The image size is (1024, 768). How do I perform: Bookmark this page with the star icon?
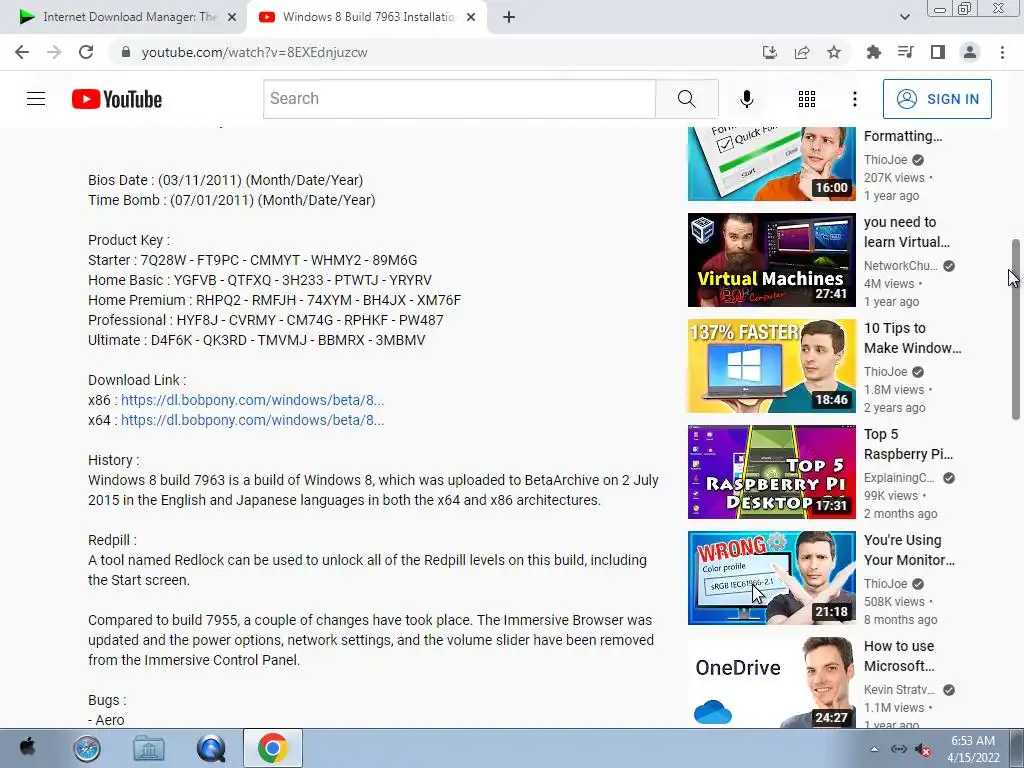(834, 52)
